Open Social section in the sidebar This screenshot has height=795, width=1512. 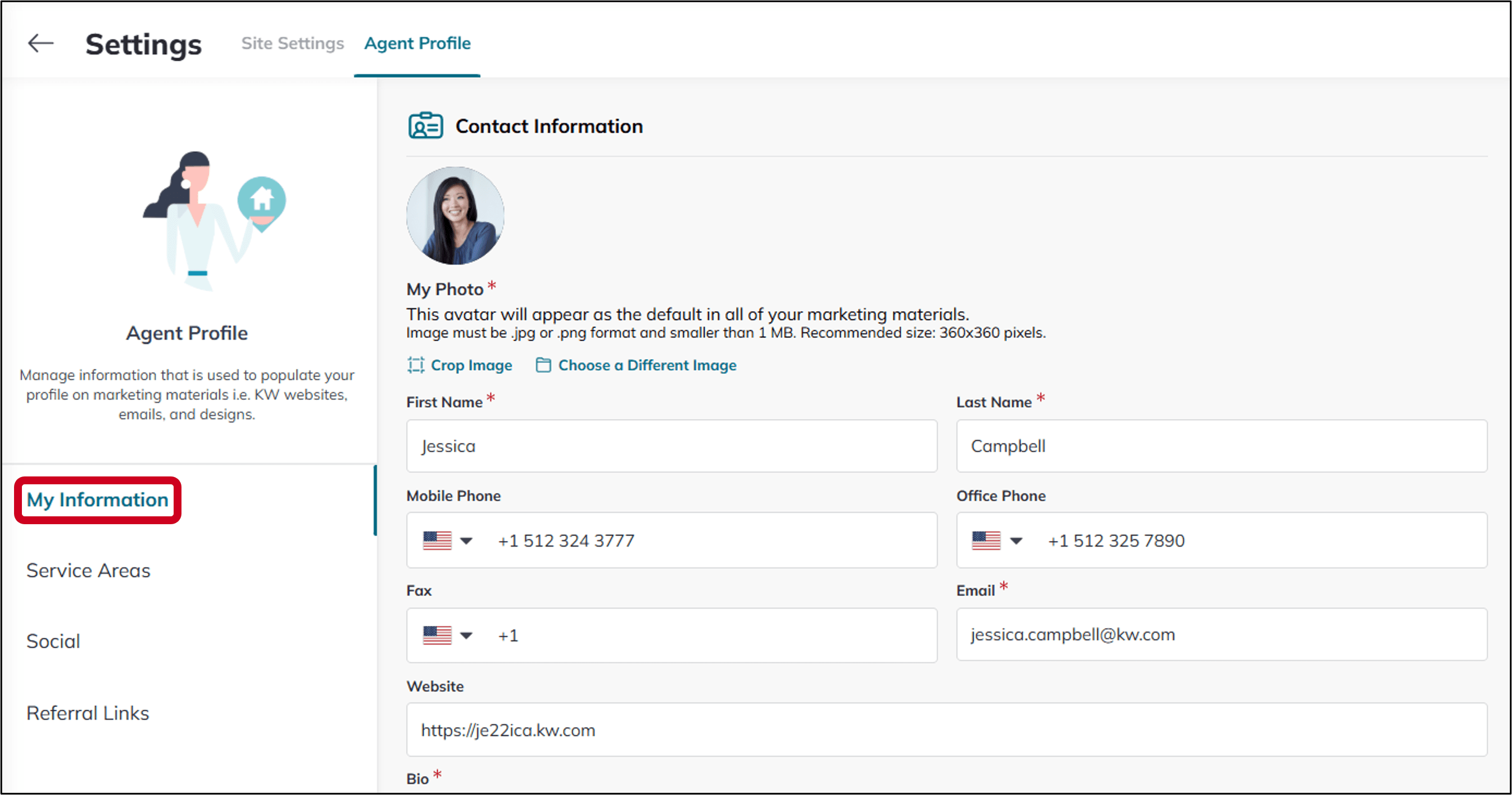pos(53,642)
